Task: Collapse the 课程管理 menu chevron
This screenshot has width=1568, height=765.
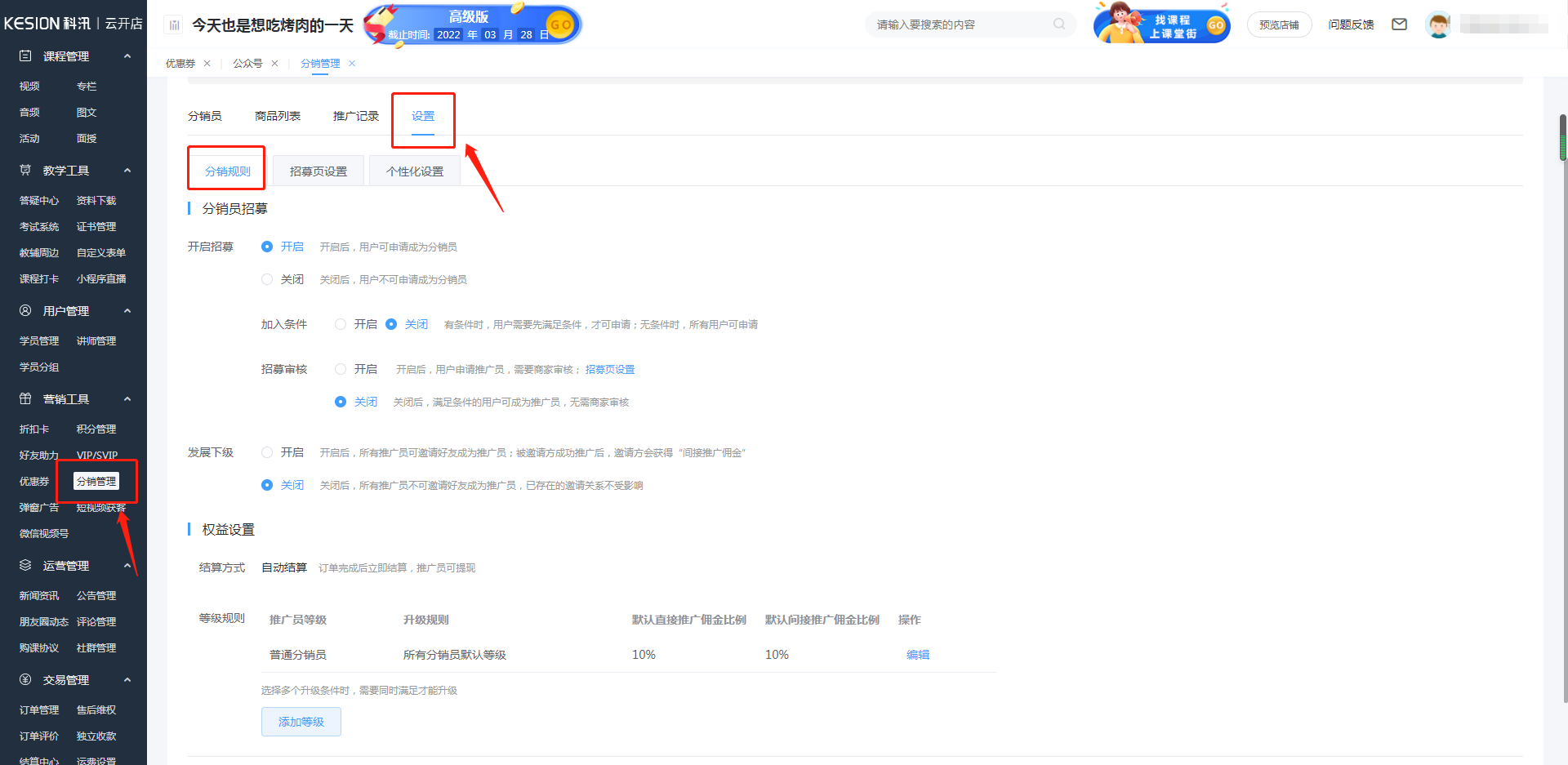Action: pos(127,56)
